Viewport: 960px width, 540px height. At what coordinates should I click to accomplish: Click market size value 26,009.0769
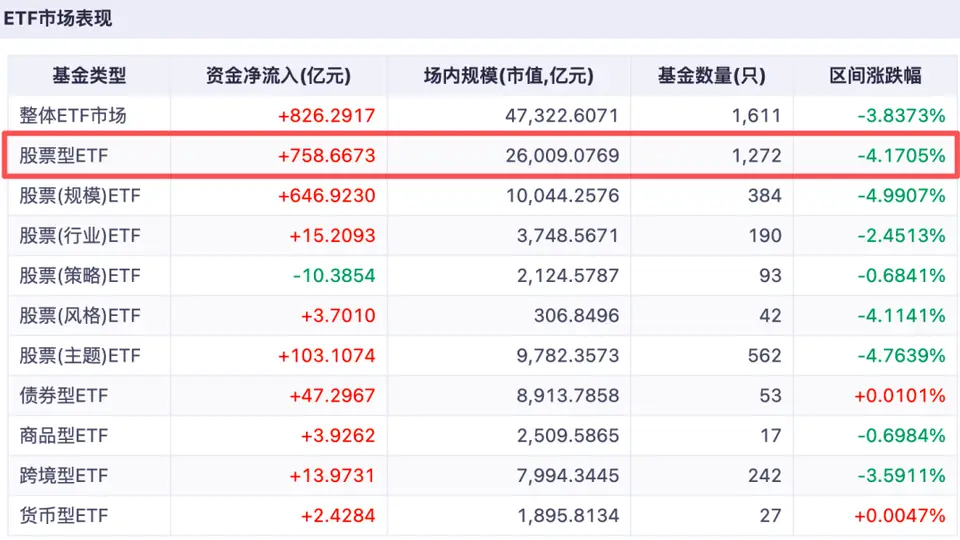tap(562, 156)
